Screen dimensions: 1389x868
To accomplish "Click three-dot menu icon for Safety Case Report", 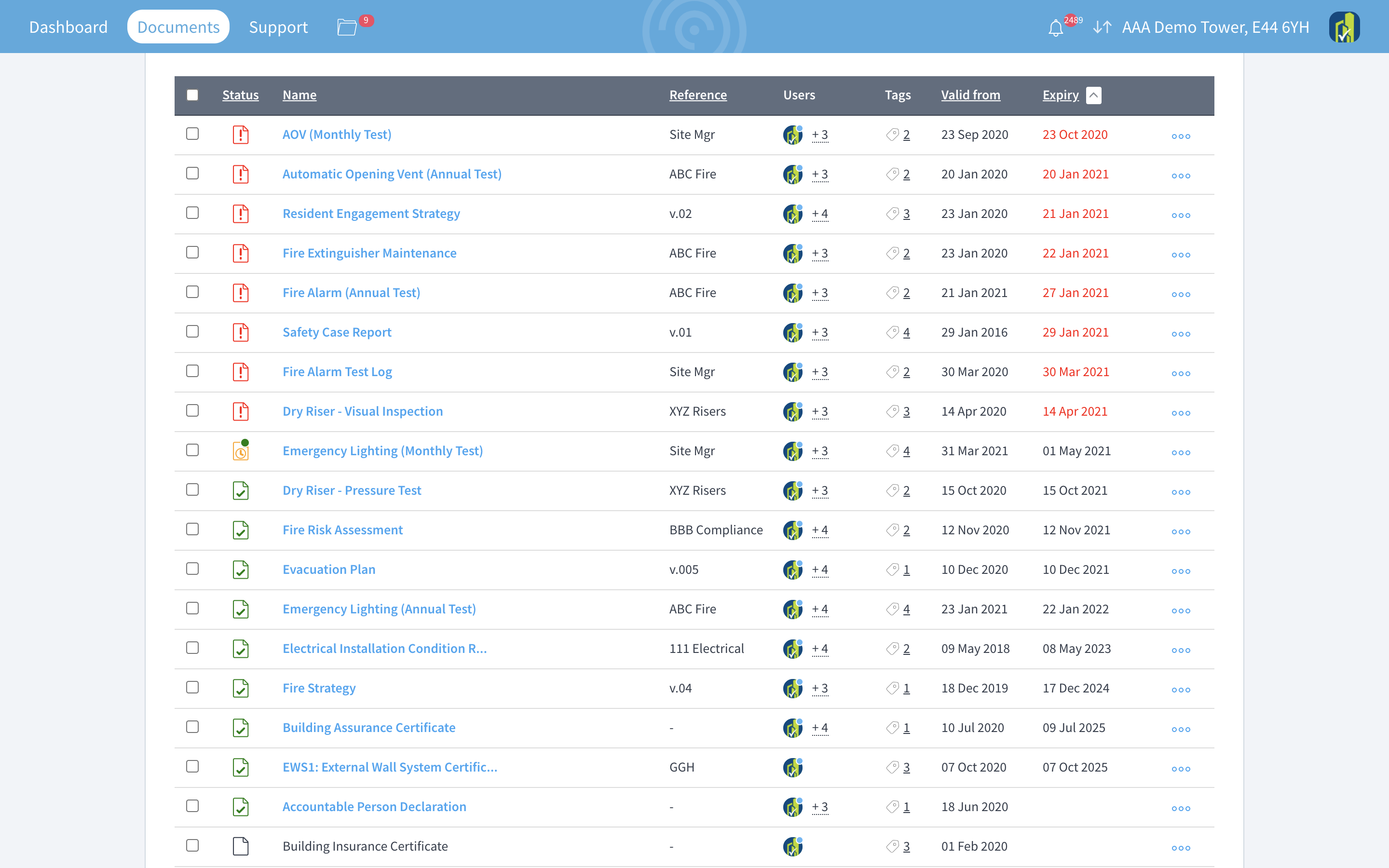I will click(x=1181, y=332).
